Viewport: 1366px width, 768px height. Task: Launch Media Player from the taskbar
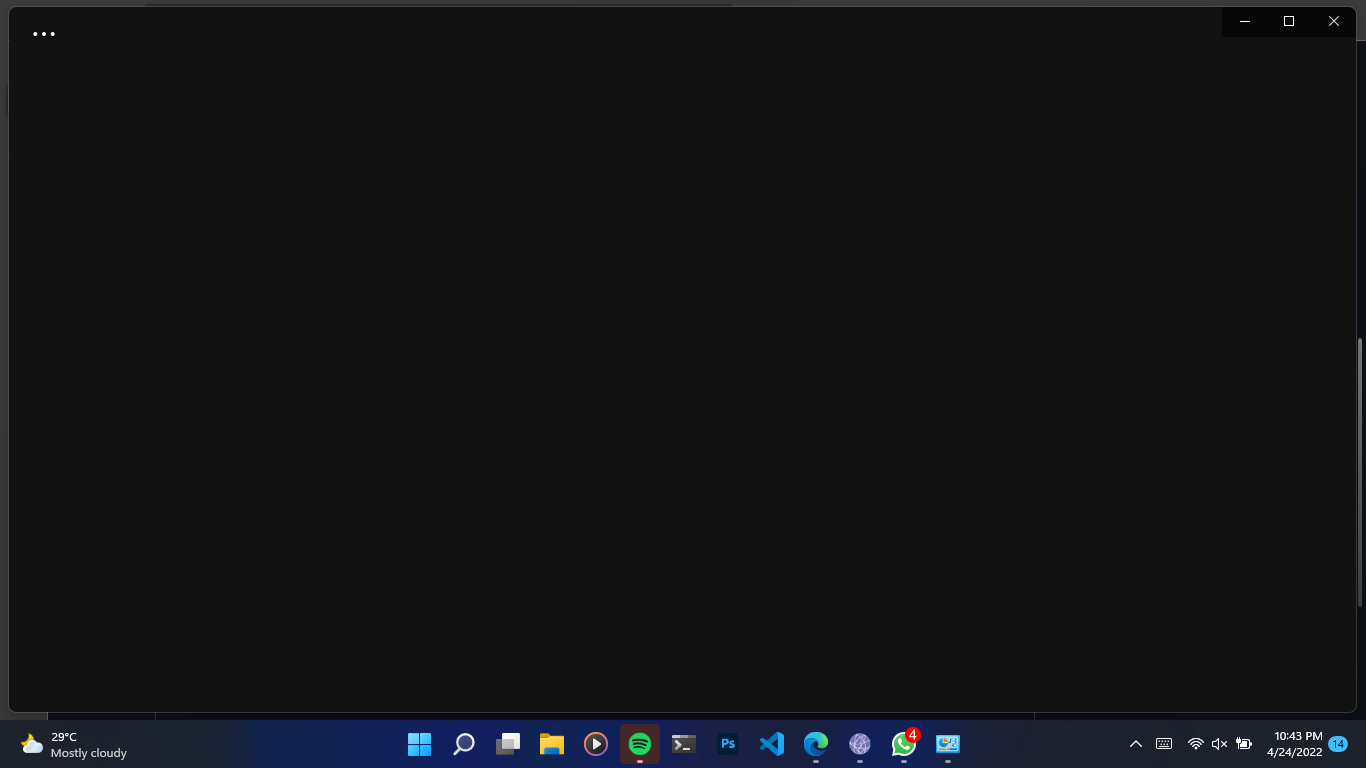pyautogui.click(x=595, y=744)
